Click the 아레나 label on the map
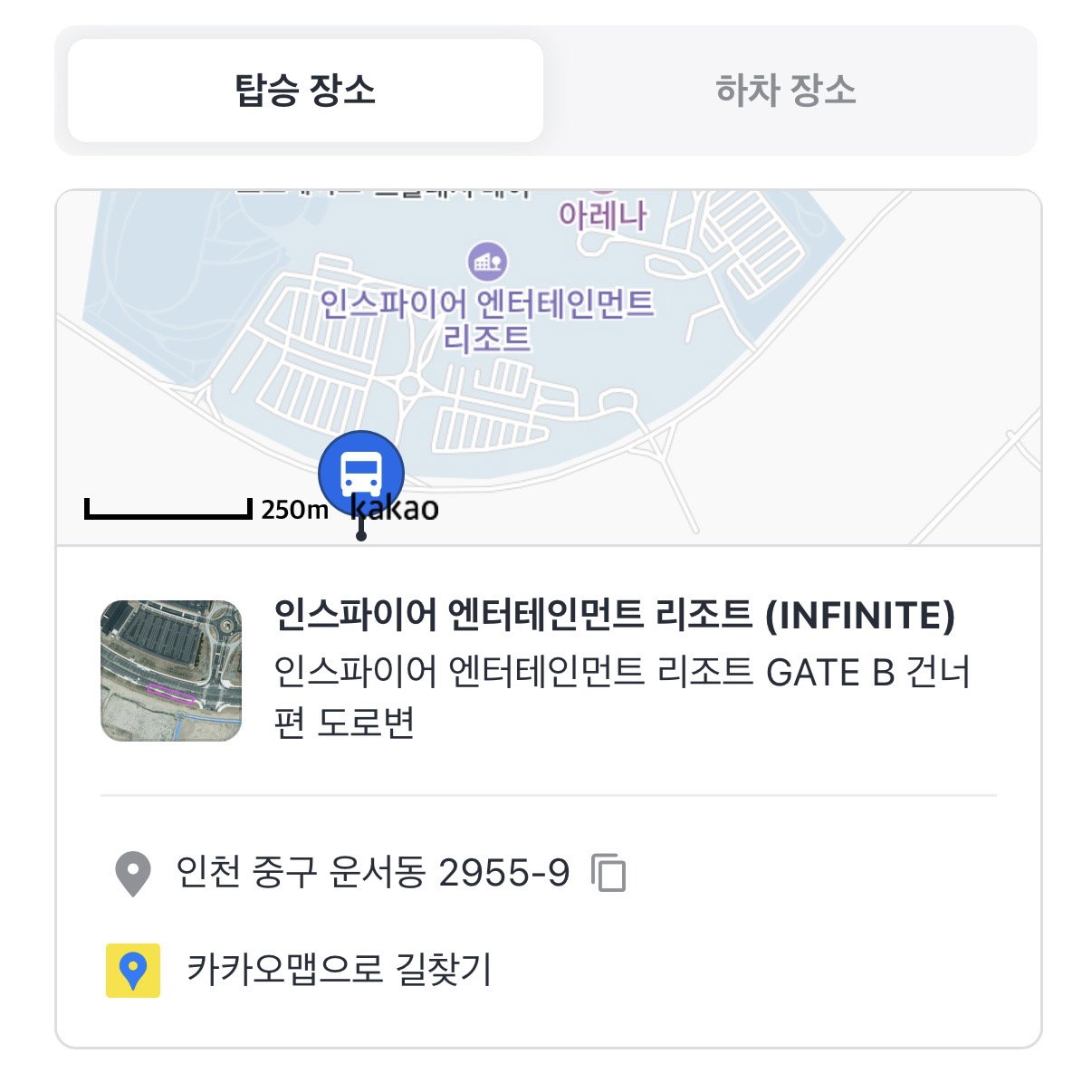 (x=602, y=216)
